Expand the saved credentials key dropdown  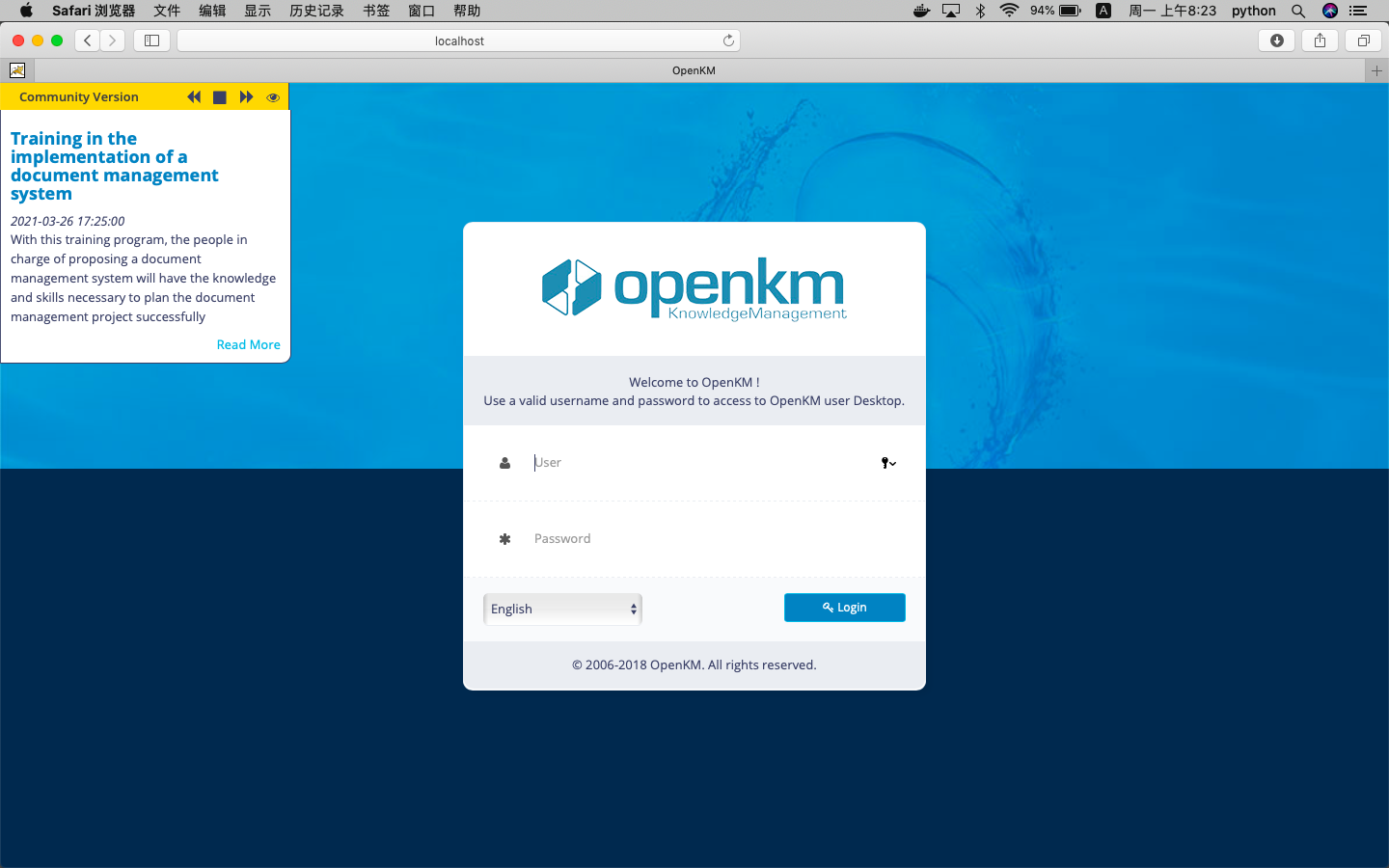click(887, 463)
